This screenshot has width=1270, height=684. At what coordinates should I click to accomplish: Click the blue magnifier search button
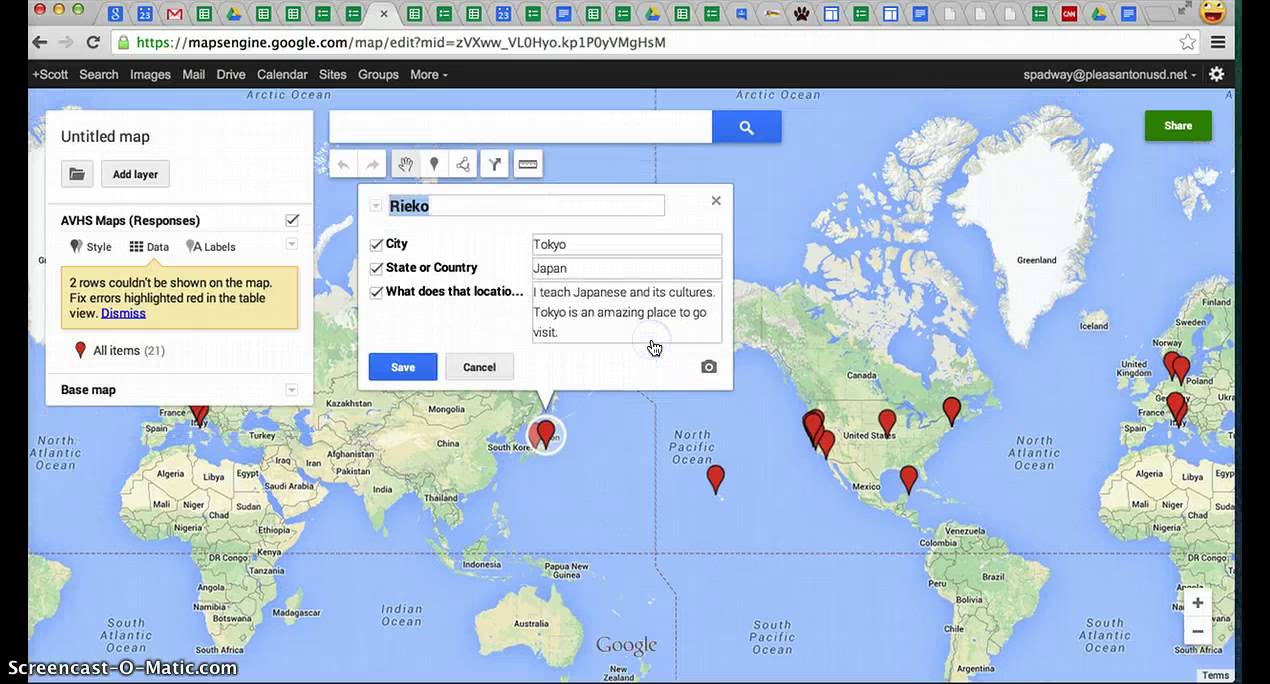(746, 127)
